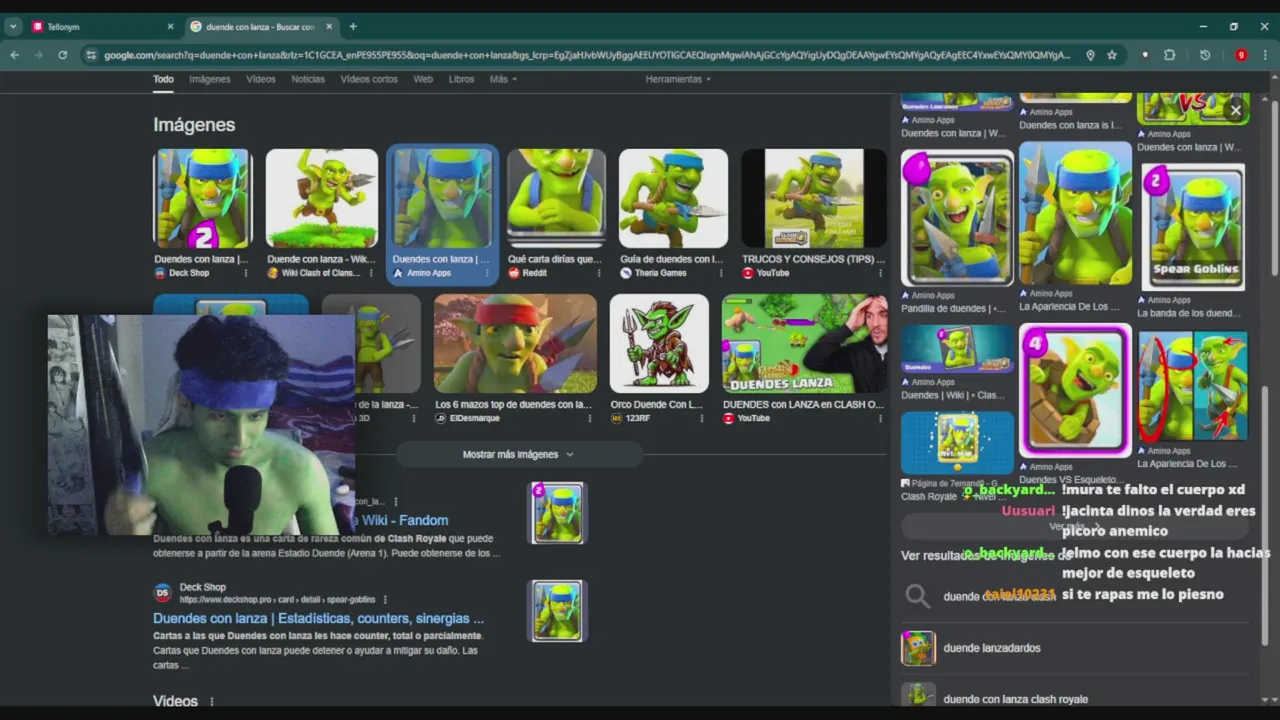Open Deck Shop search result card thumbnail
Image resolution: width=1280 pixels, height=720 pixels.
click(557, 610)
